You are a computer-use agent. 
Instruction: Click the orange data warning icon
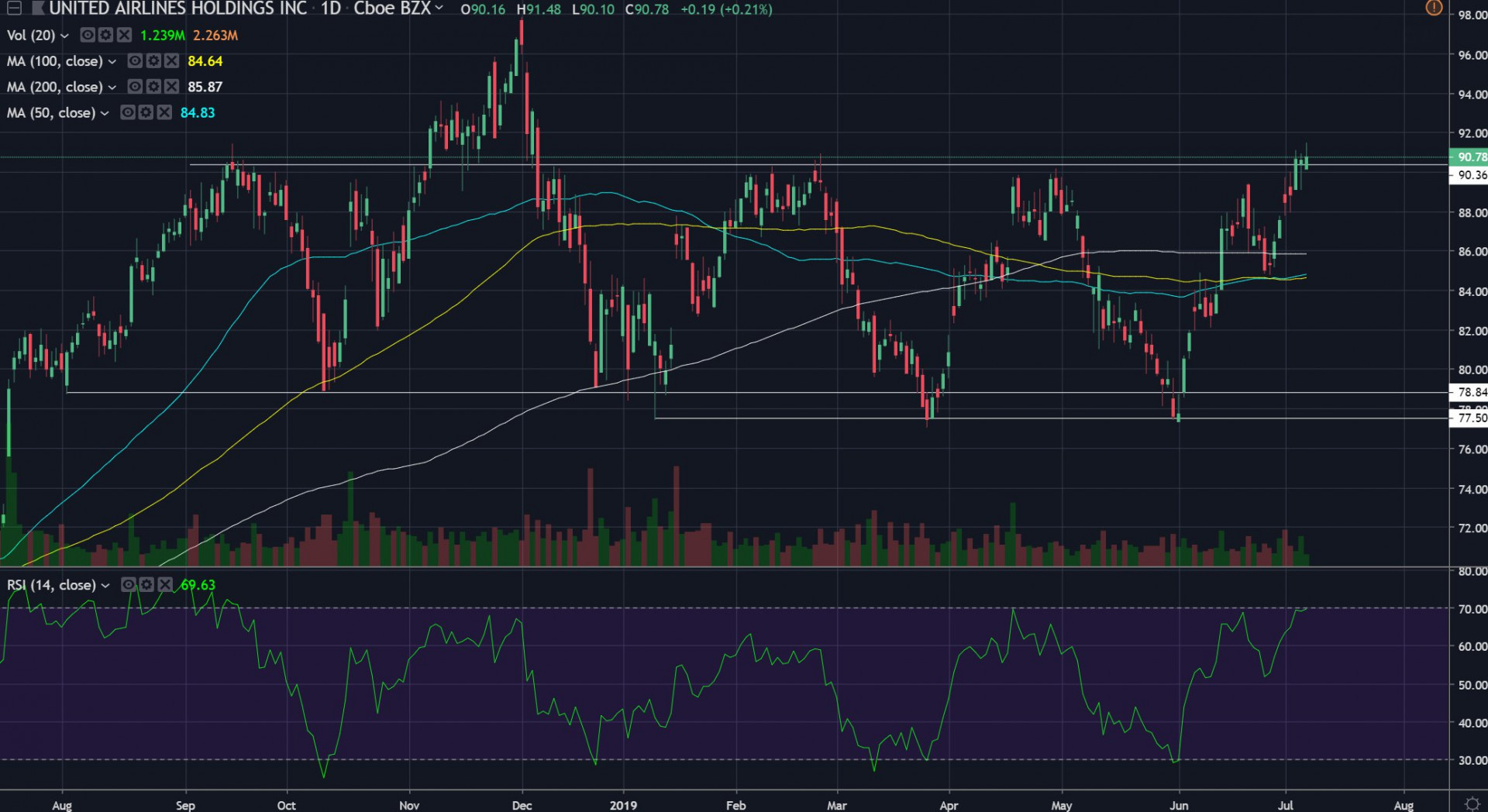click(1434, 9)
